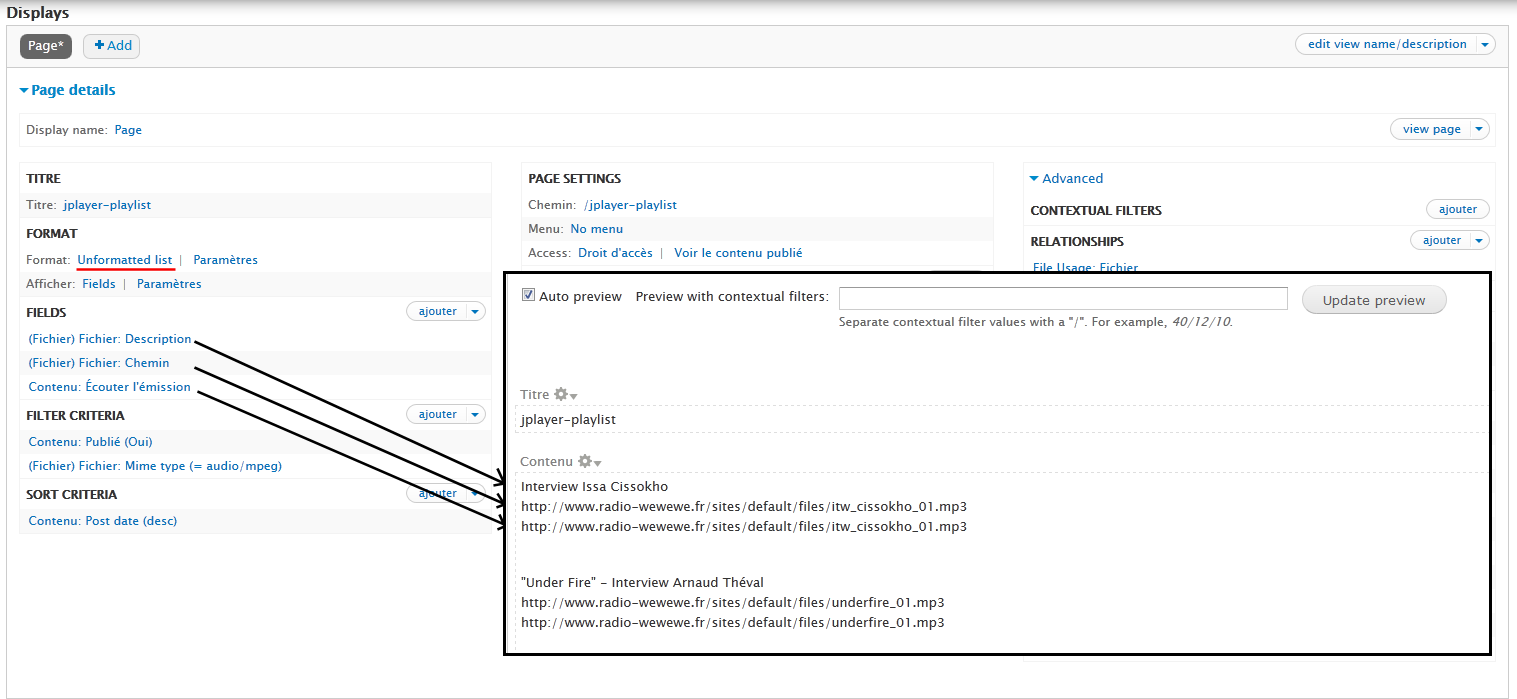Open the ajouter dropdown arrow for FIELDS
Image resolution: width=1517 pixels, height=699 pixels.
(476, 311)
